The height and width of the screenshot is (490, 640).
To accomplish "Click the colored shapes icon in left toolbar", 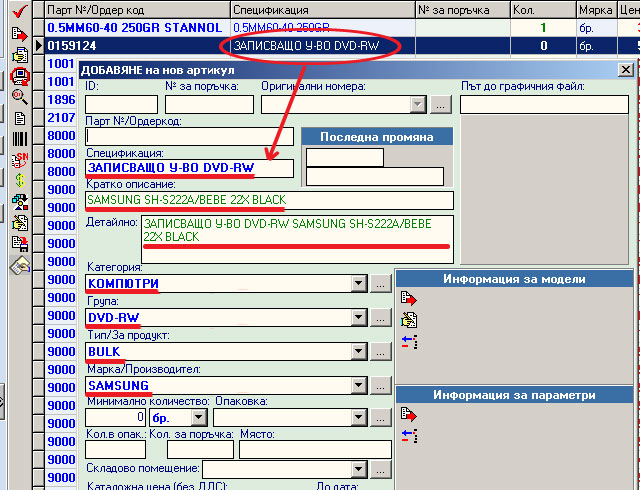I will [20, 202].
